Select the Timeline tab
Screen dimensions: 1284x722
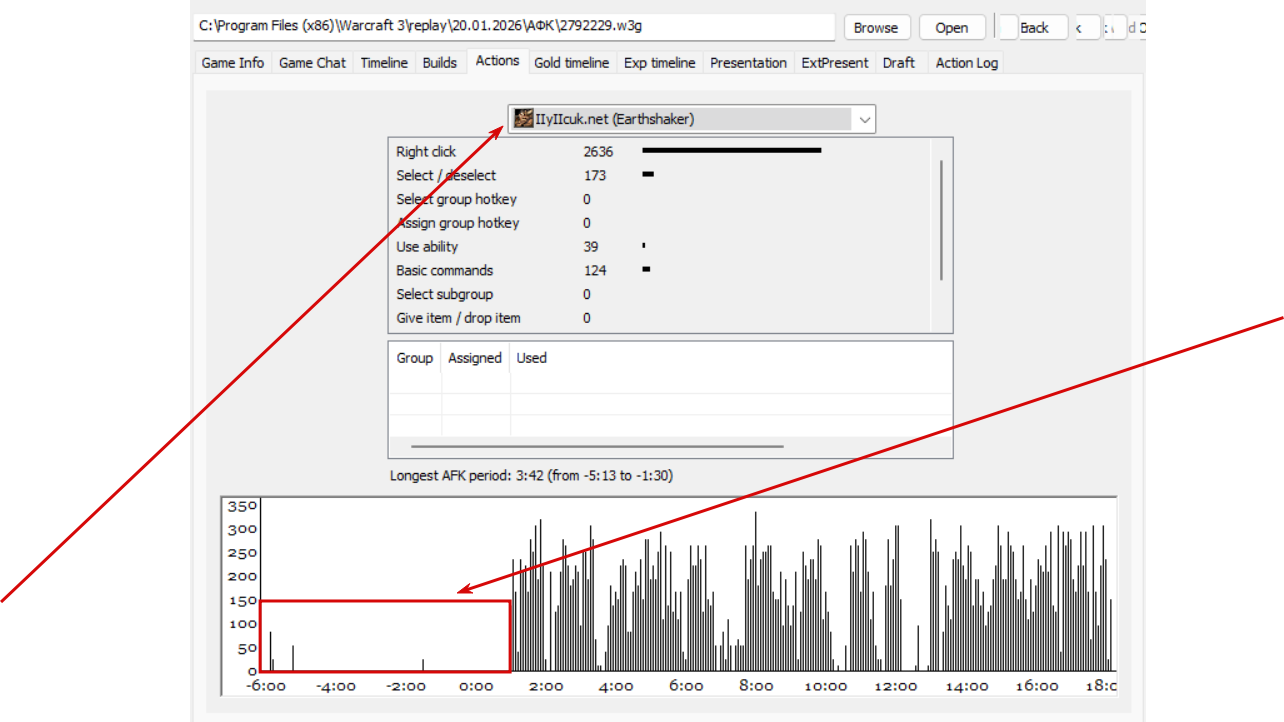384,62
